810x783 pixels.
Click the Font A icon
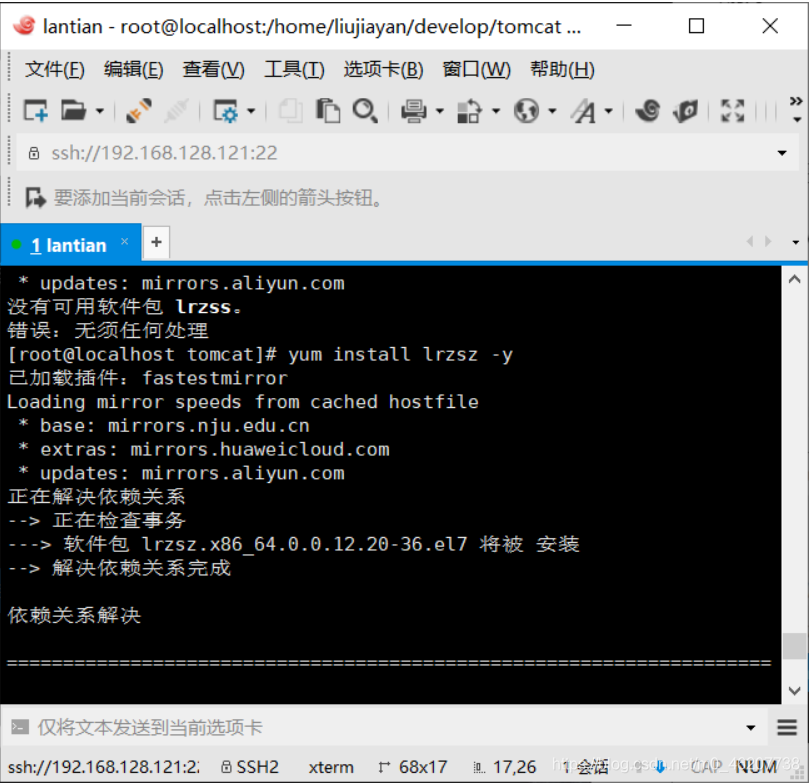(583, 111)
